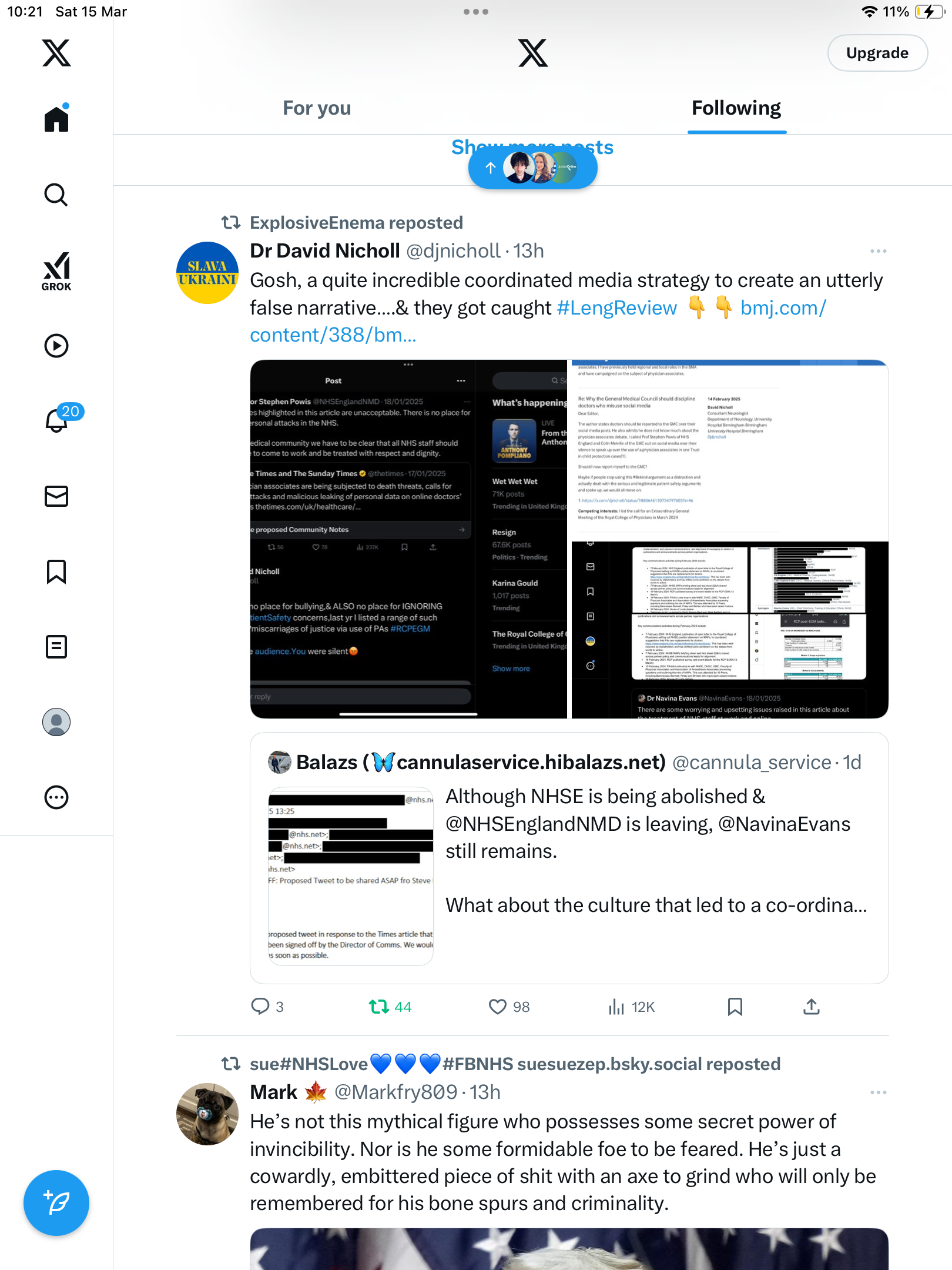952x1270 pixels.
Task: Open more options on Dr David Nicholl's post
Action: click(x=879, y=251)
